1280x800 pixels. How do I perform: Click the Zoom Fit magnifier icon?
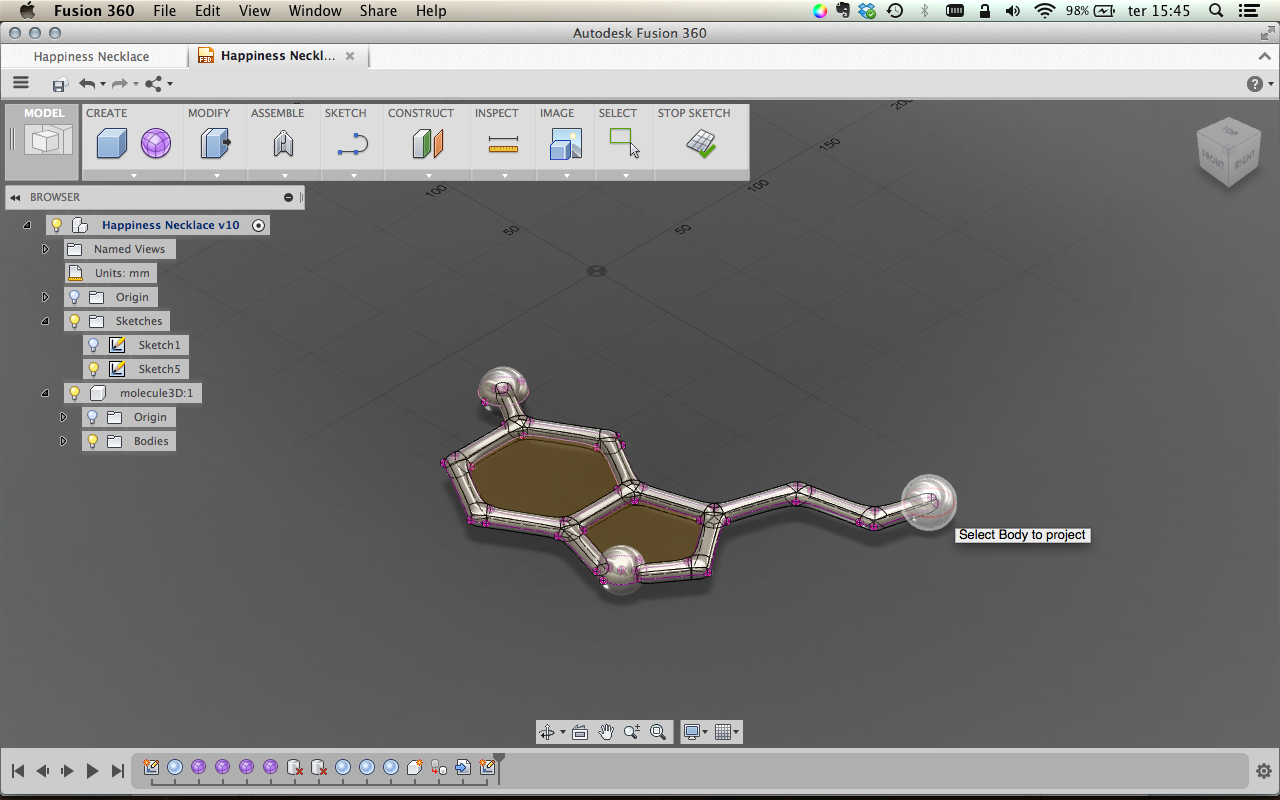coord(658,732)
